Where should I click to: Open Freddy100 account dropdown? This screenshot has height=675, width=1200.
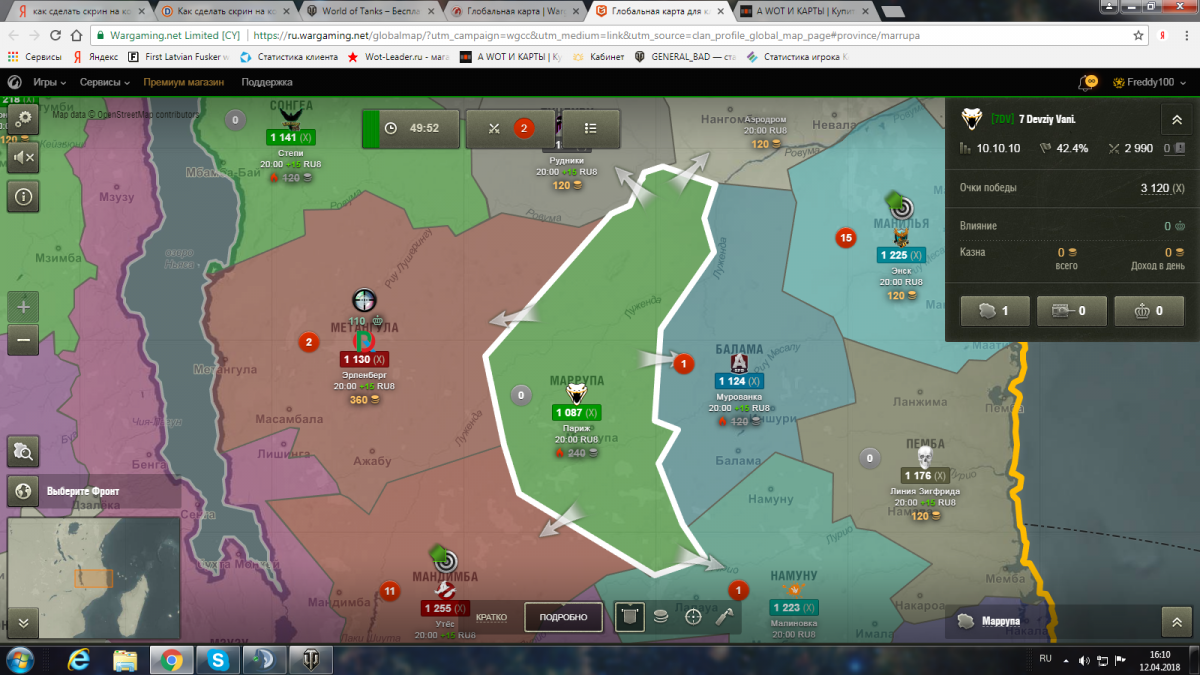pos(1151,82)
